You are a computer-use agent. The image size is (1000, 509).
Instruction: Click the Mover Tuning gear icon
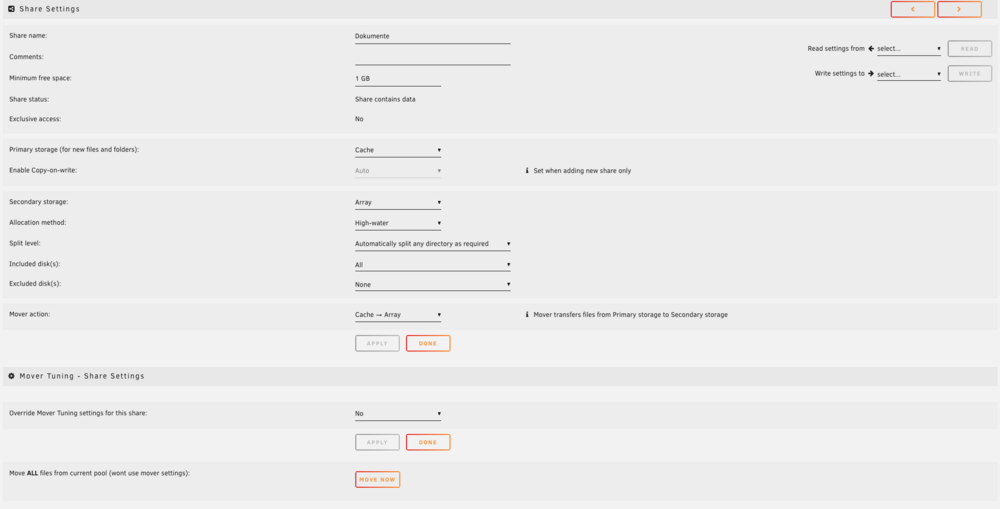point(11,376)
